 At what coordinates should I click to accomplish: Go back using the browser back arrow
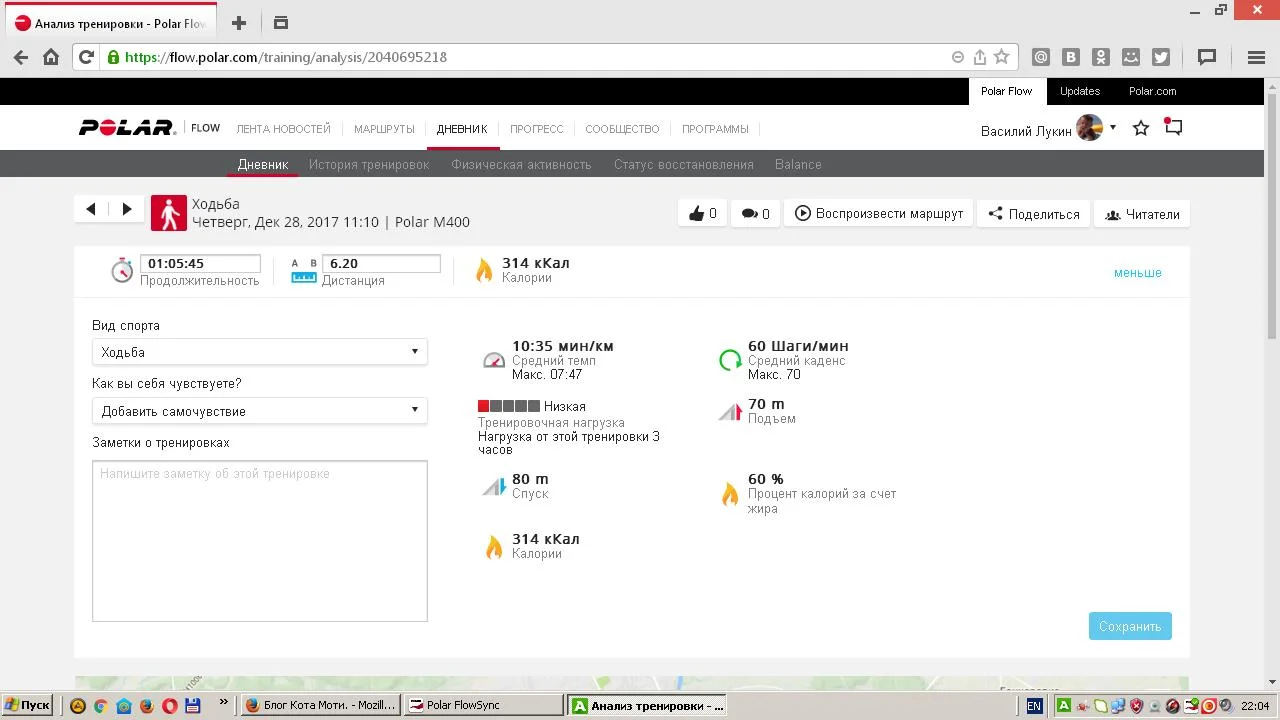[21, 57]
